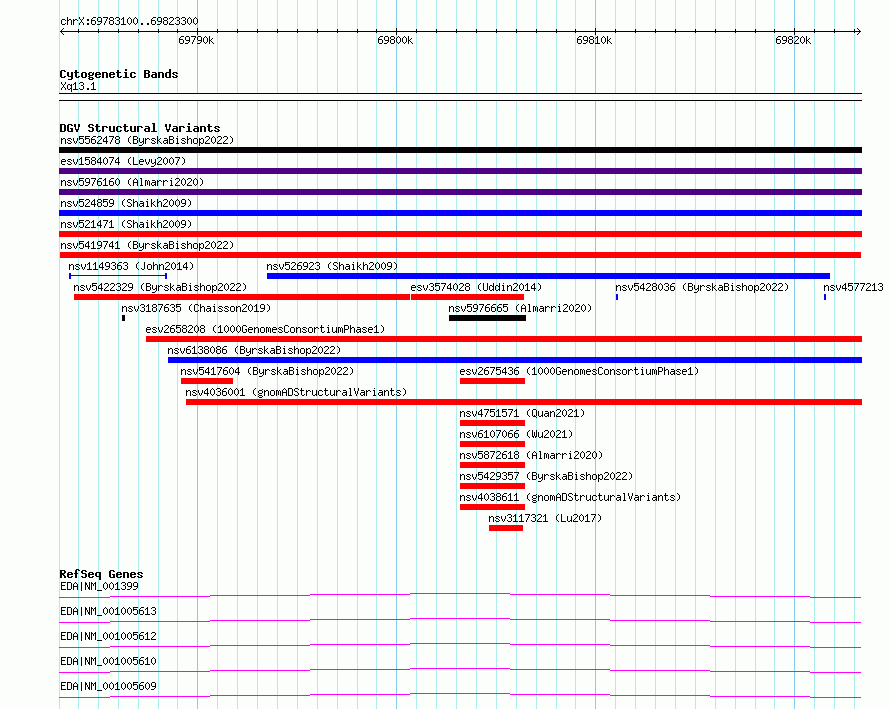Open the EDA|NM_001005613 transcript label
This screenshot has height=709, width=890.
[108, 611]
